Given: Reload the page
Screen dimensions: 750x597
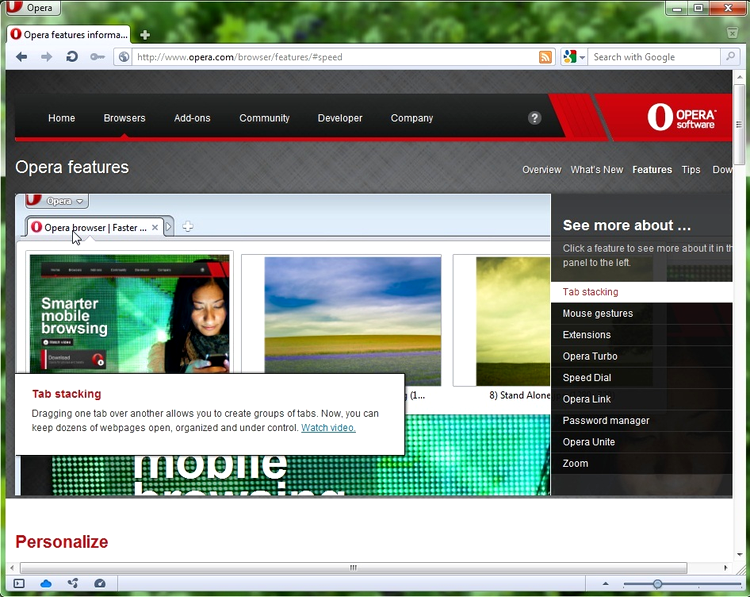Looking at the screenshot, I should click(72, 57).
